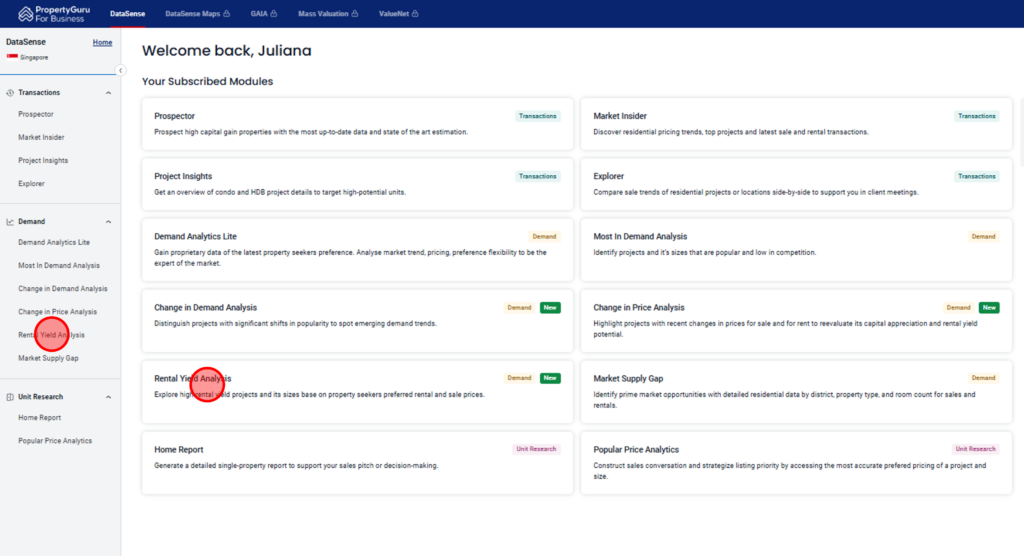Open Most In Demand Analysis in sidebar
Viewport: 1024px width, 556px height.
point(59,265)
